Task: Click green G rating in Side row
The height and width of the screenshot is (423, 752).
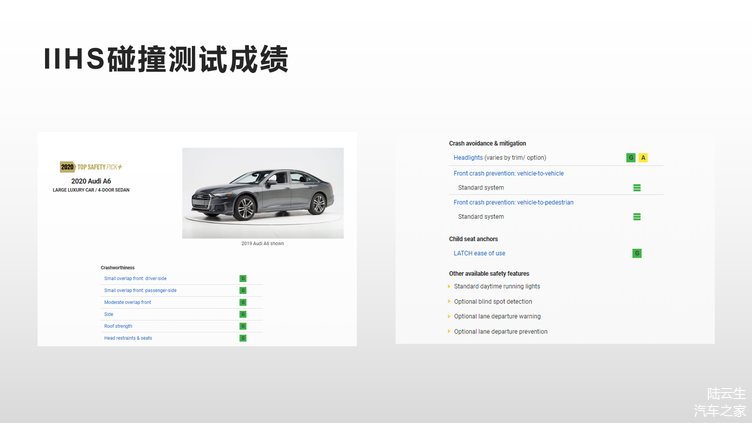Action: pos(243,315)
